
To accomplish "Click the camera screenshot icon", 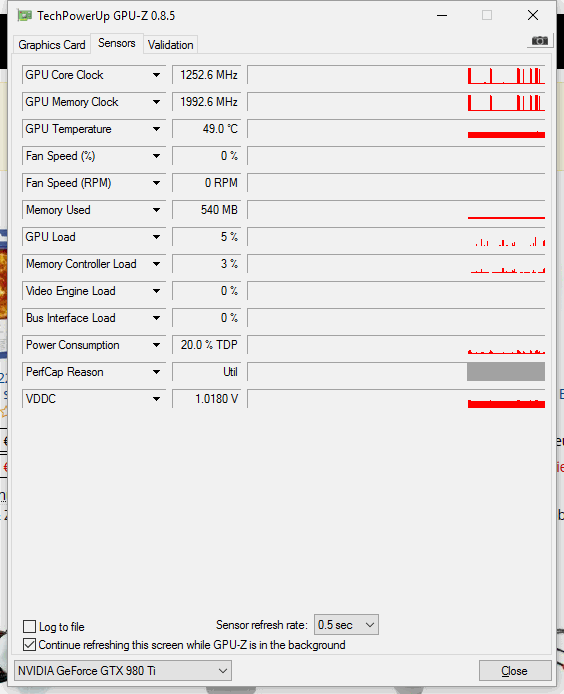I will tap(539, 41).
